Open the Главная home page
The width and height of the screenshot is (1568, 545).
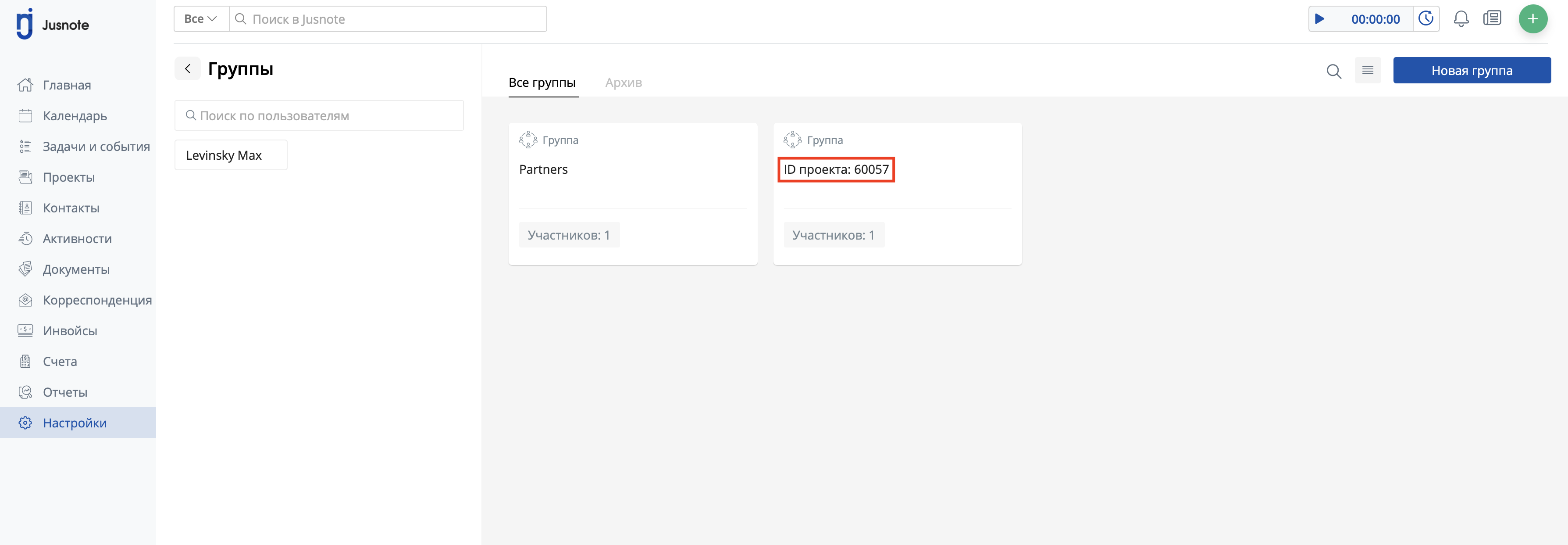(x=66, y=85)
